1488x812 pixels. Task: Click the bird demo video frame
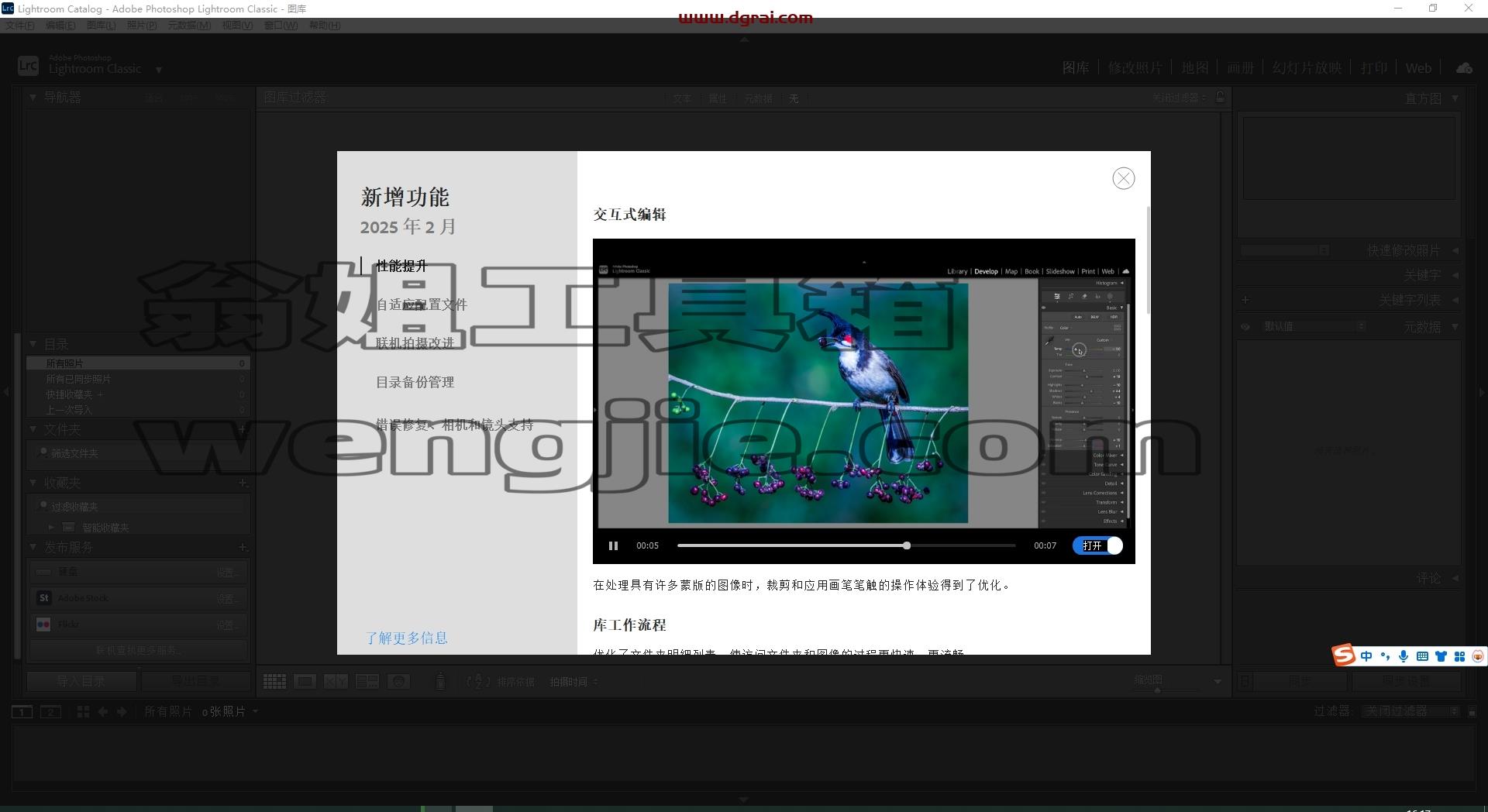point(818,403)
